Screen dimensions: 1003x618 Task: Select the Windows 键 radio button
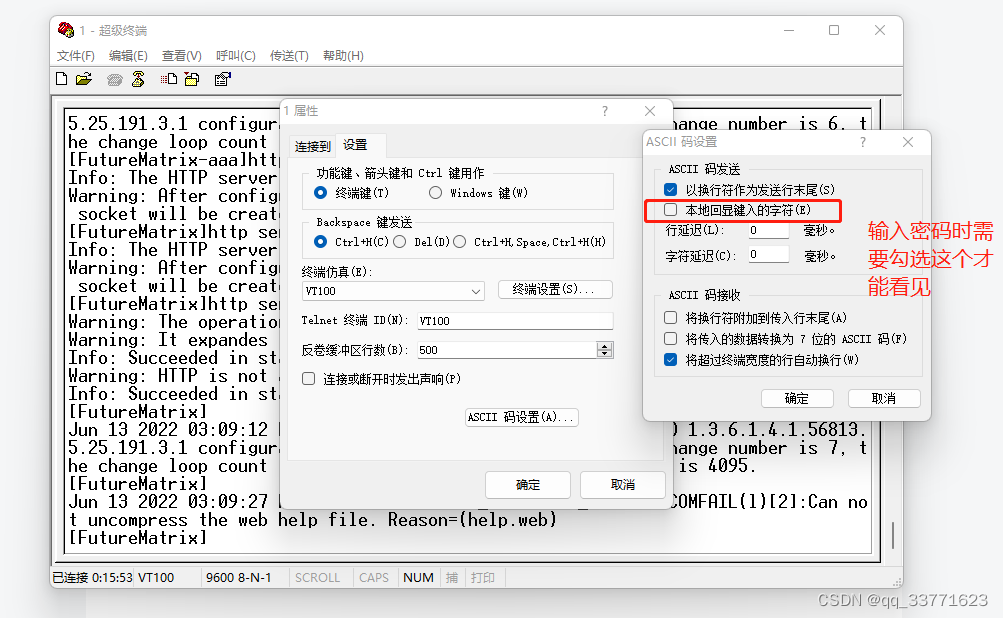pos(435,193)
